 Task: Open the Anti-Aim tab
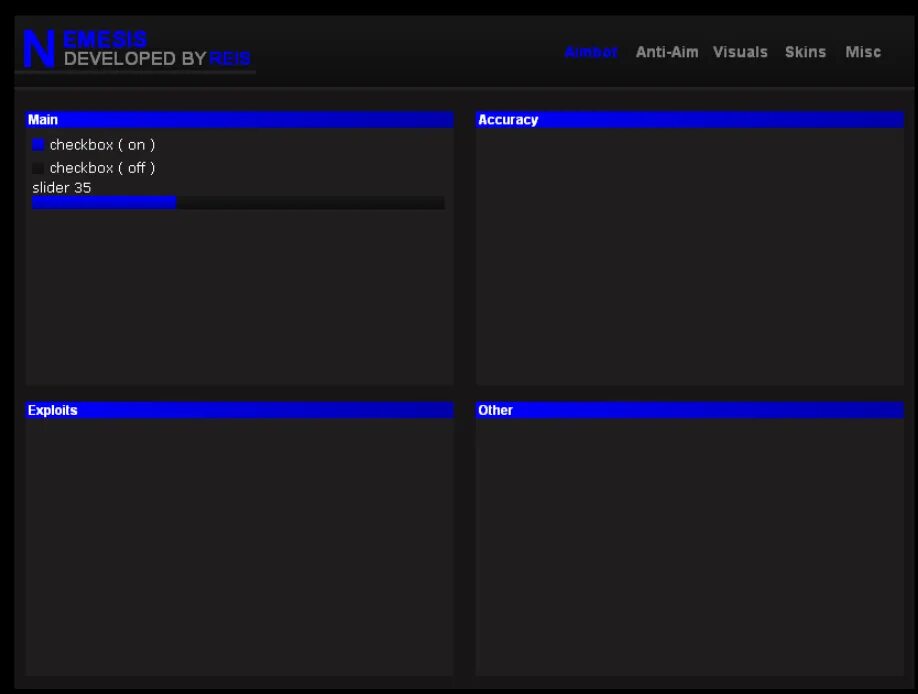click(667, 52)
